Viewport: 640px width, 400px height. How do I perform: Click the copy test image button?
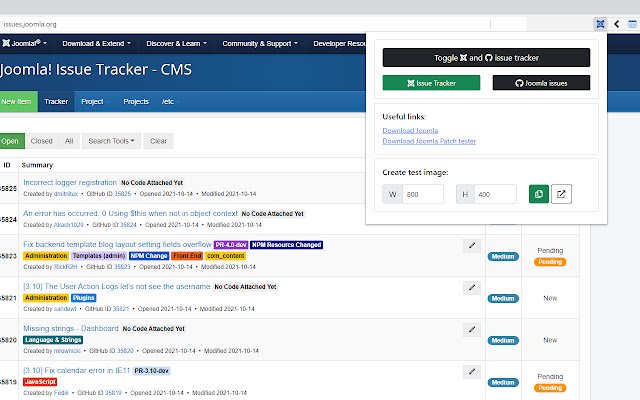click(x=539, y=194)
